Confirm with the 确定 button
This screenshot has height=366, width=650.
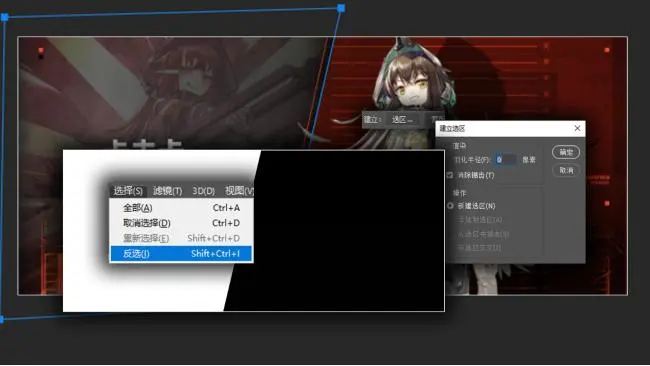coord(566,152)
